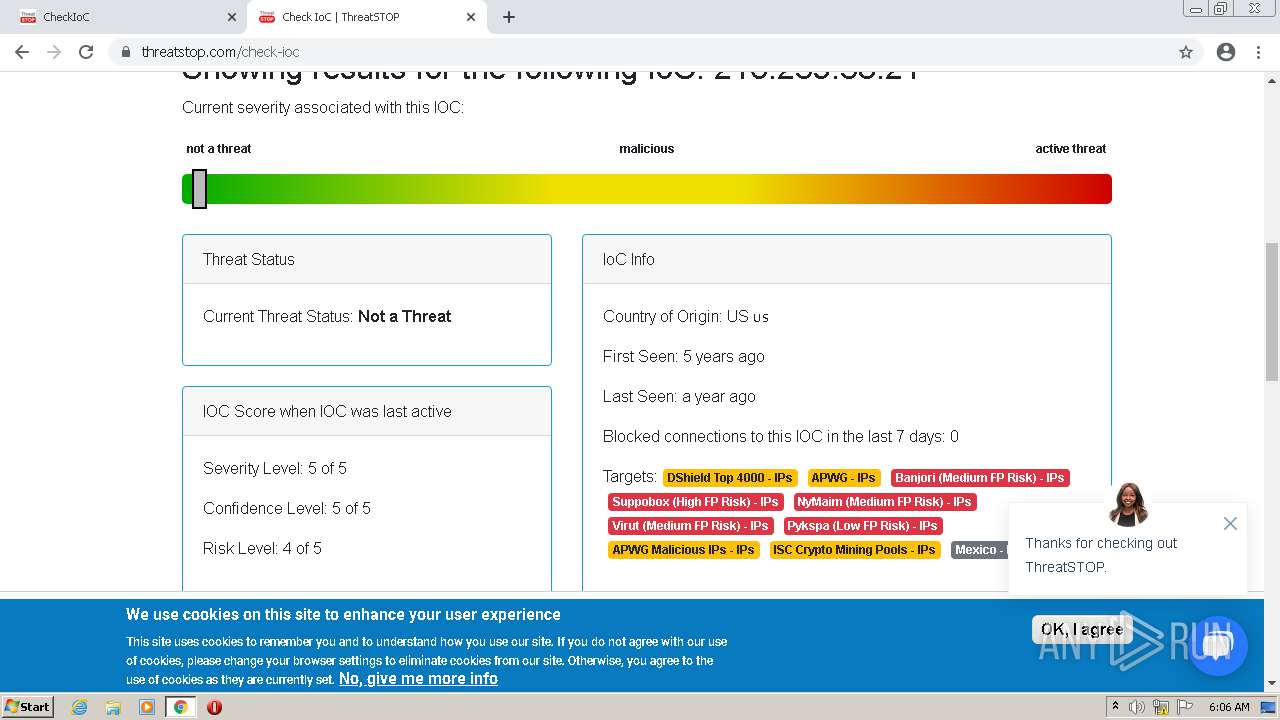Click 'Confidence Level: 5 of 5' text

287,508
